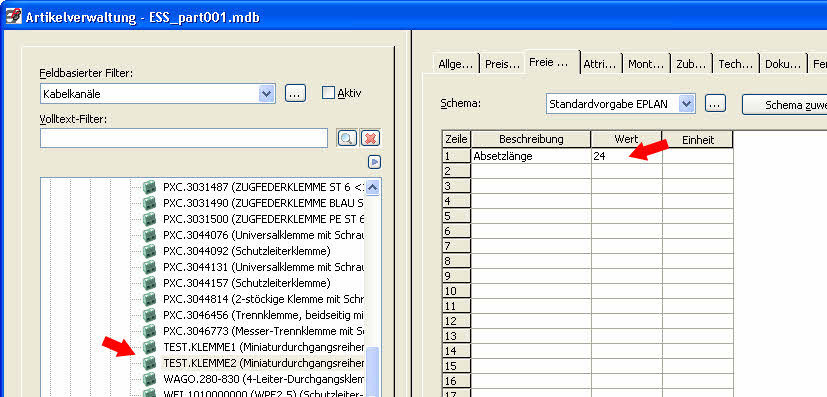
Task: Select PXC.3044157 Schutzleiterklemme entry
Action: point(247,283)
